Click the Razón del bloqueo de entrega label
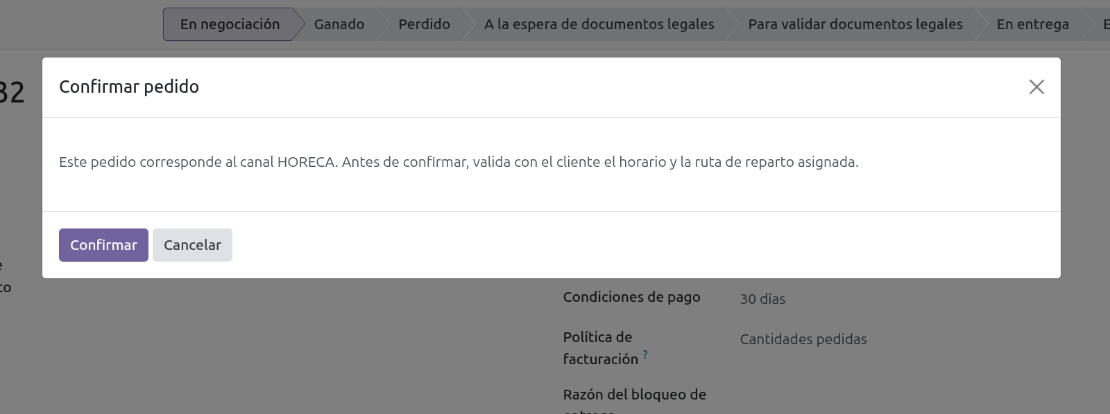Viewport: 1110px width, 414px height. 634,395
